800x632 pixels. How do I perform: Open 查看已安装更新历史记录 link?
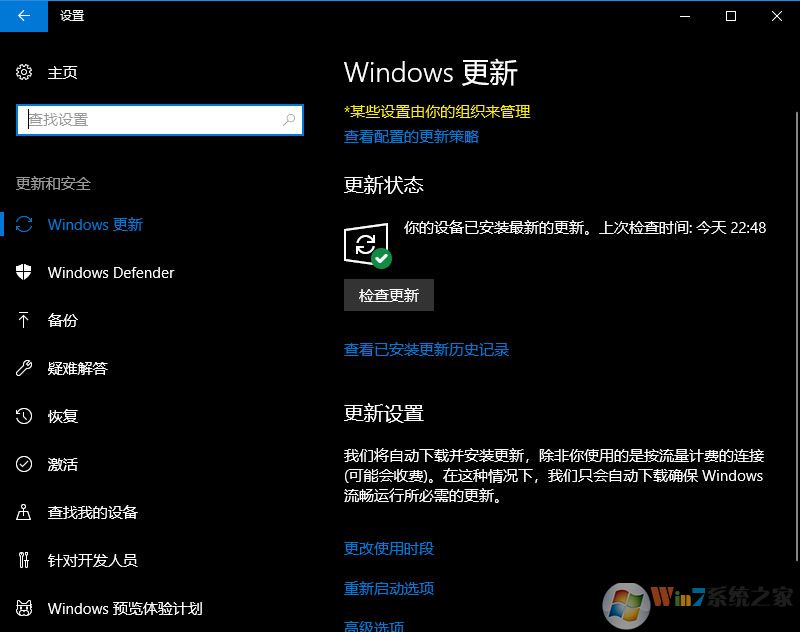pos(426,349)
